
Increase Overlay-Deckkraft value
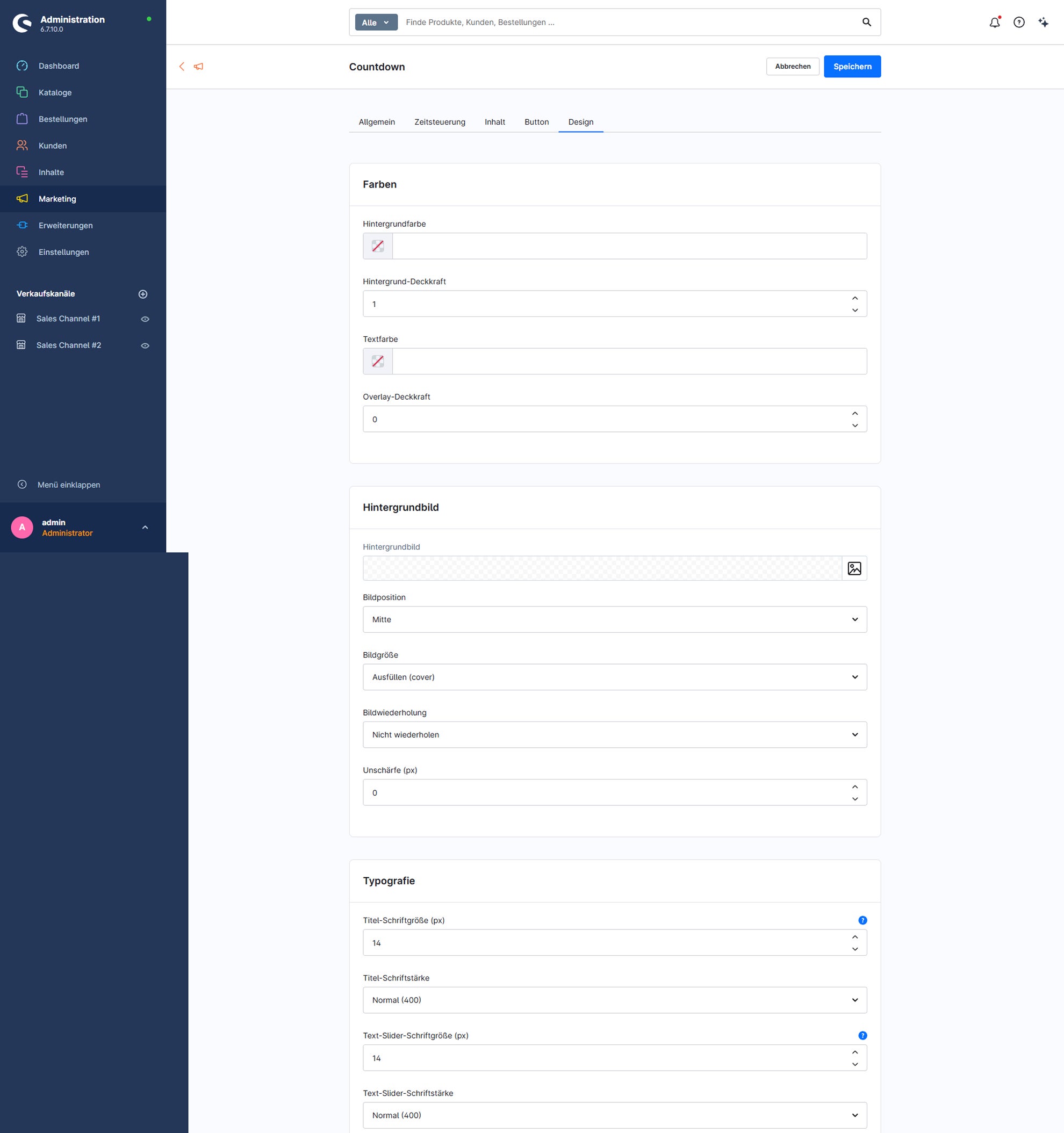[x=855, y=413]
